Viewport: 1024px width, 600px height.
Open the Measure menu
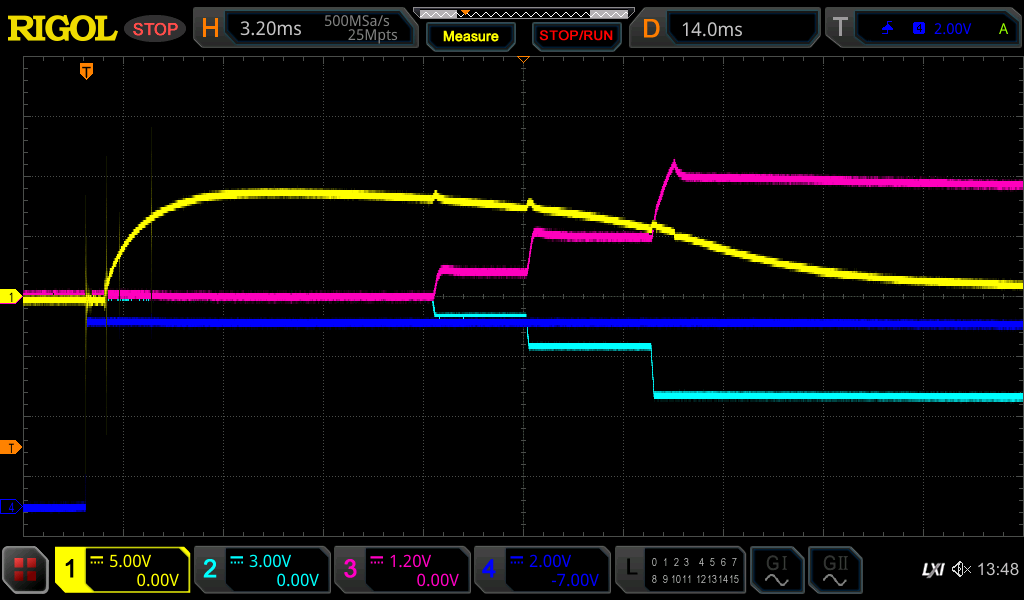470,36
